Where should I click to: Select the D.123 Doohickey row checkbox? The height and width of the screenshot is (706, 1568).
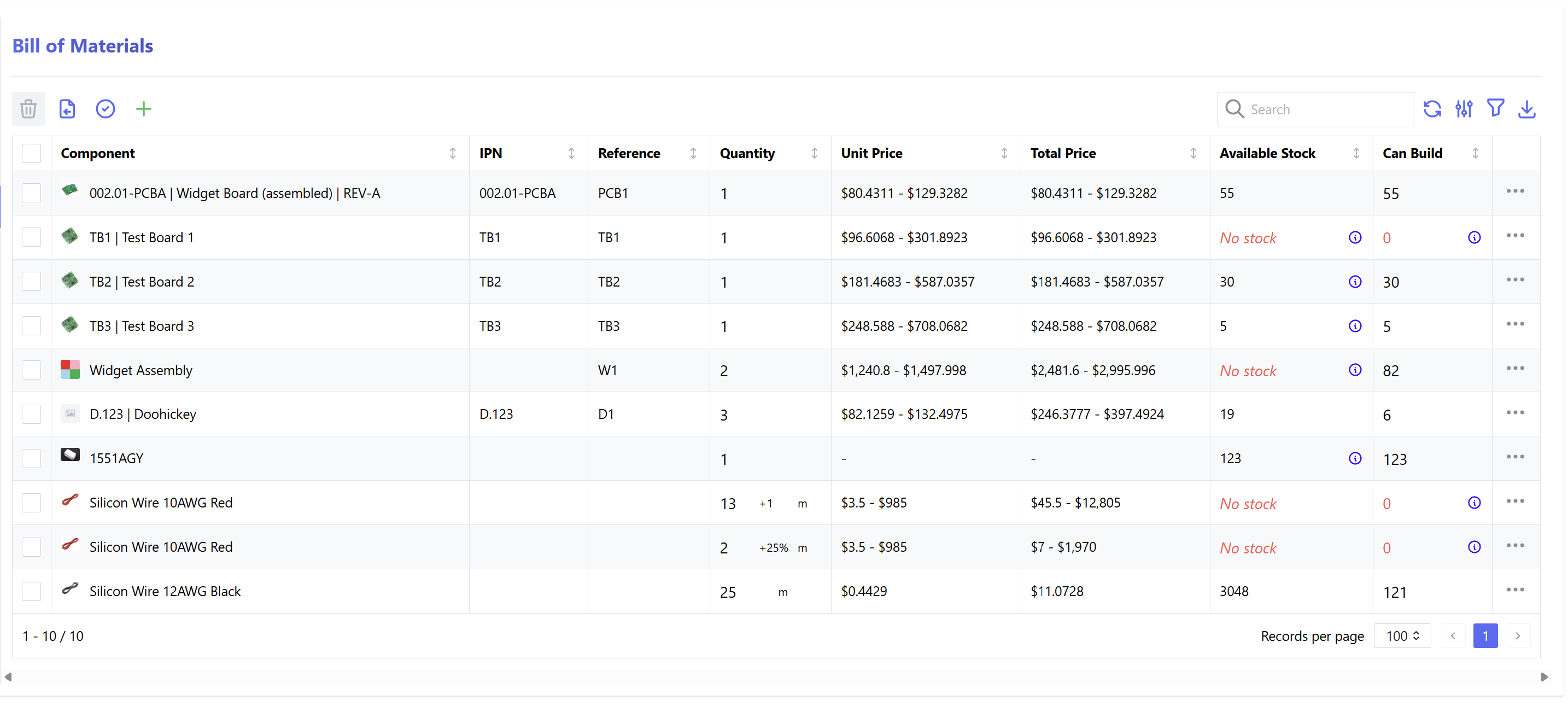[32, 415]
